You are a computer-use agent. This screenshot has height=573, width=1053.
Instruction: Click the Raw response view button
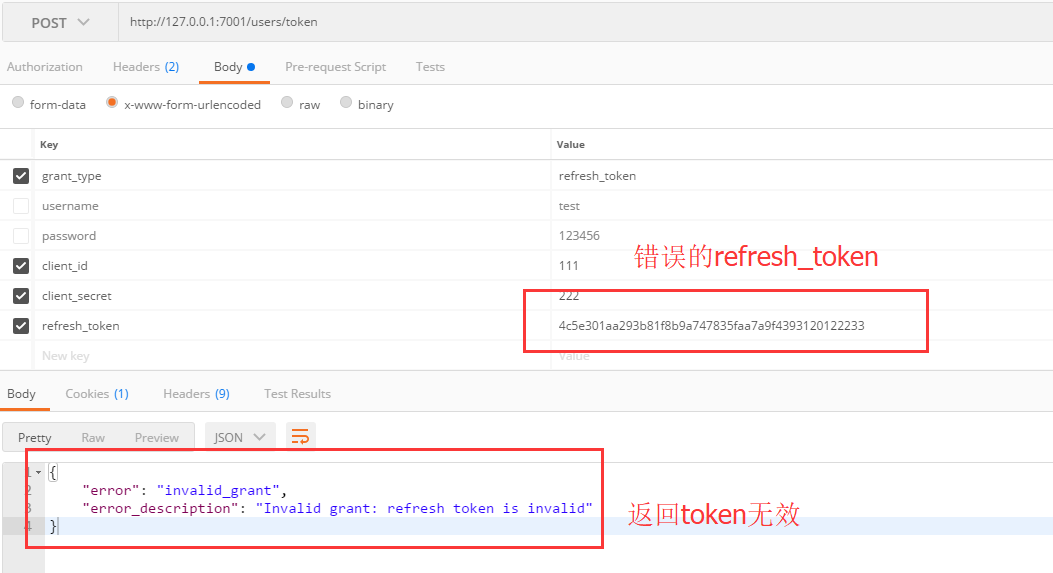pos(93,437)
